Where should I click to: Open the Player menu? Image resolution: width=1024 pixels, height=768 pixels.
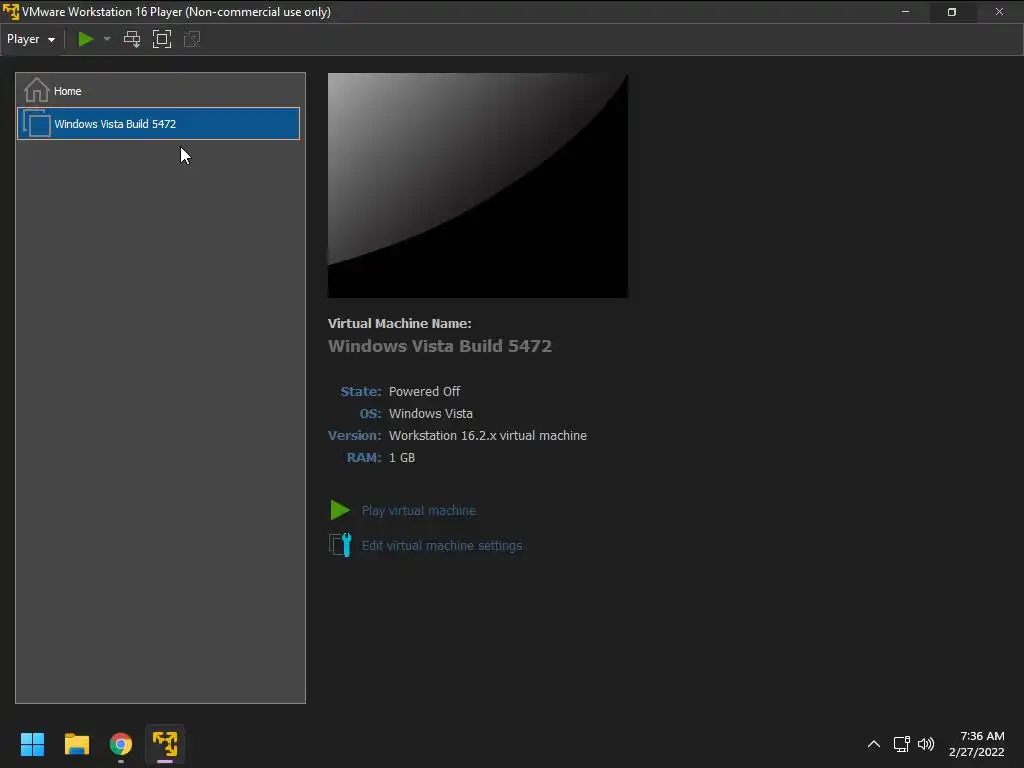click(x=31, y=39)
